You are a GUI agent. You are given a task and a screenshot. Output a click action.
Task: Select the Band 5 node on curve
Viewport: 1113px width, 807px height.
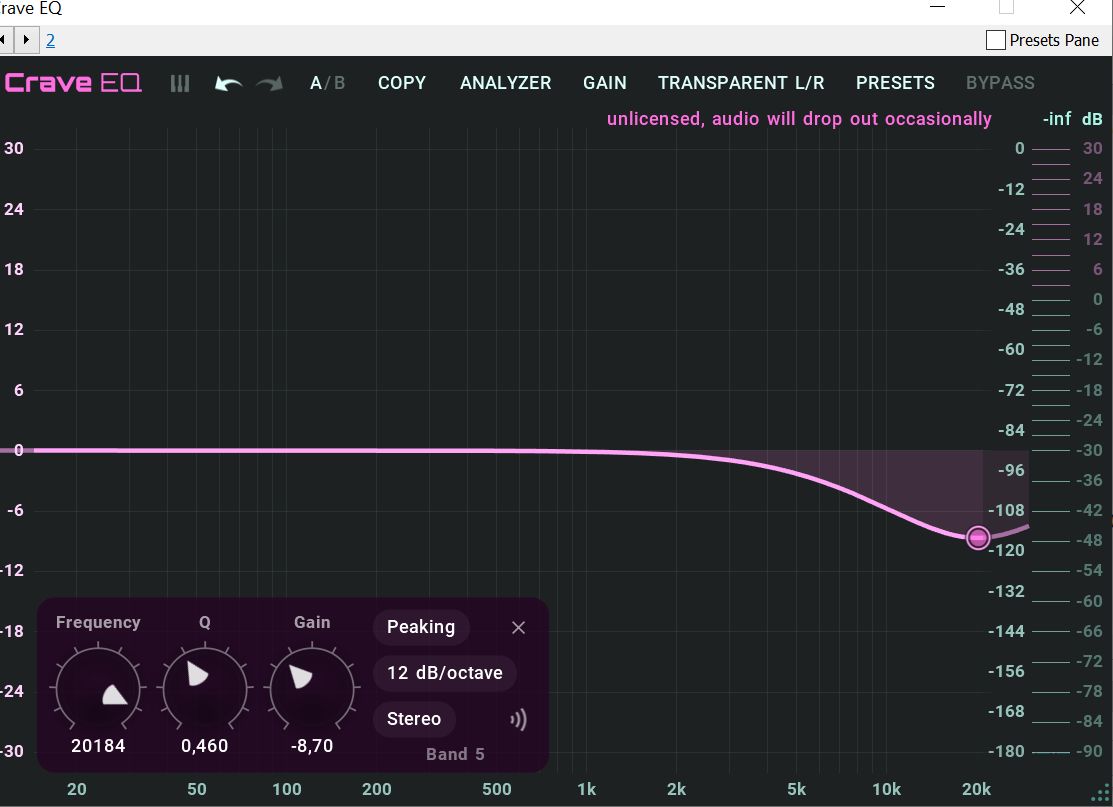tap(978, 538)
